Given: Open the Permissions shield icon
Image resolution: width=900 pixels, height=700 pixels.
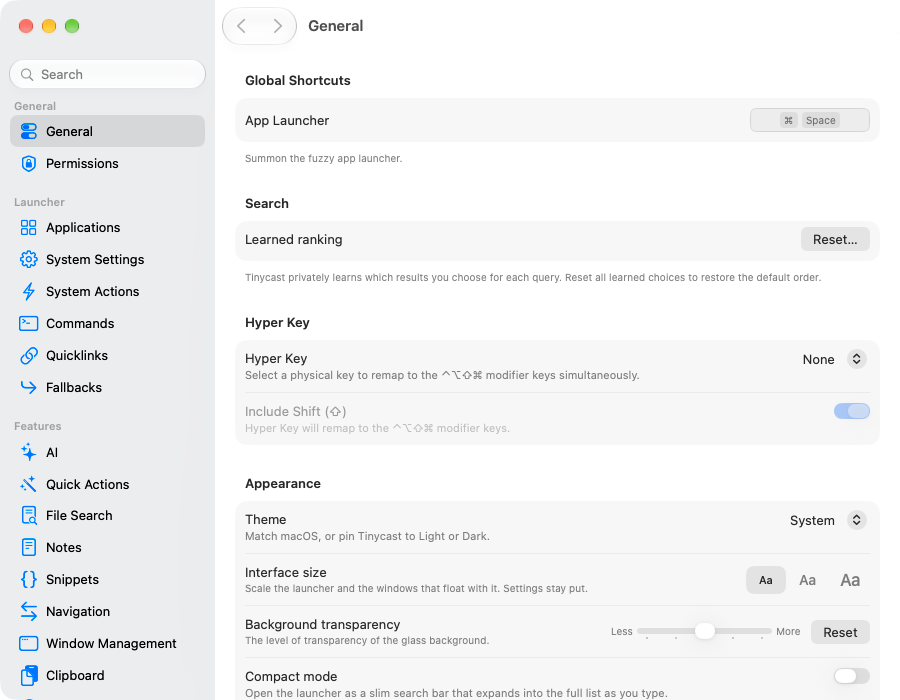Looking at the screenshot, I should (x=28, y=164).
